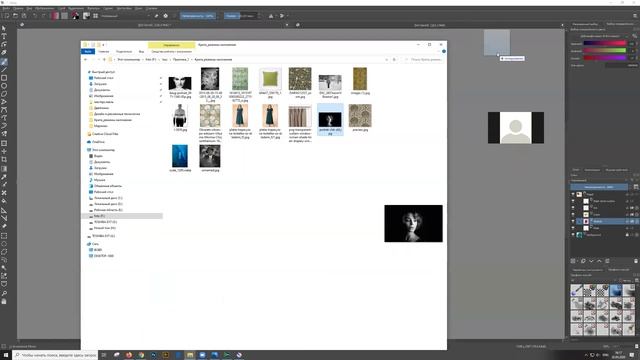Open the yellow 'Управление' contextual tab
Image resolution: width=640 pixels, height=360 pixels.
click(x=171, y=45)
